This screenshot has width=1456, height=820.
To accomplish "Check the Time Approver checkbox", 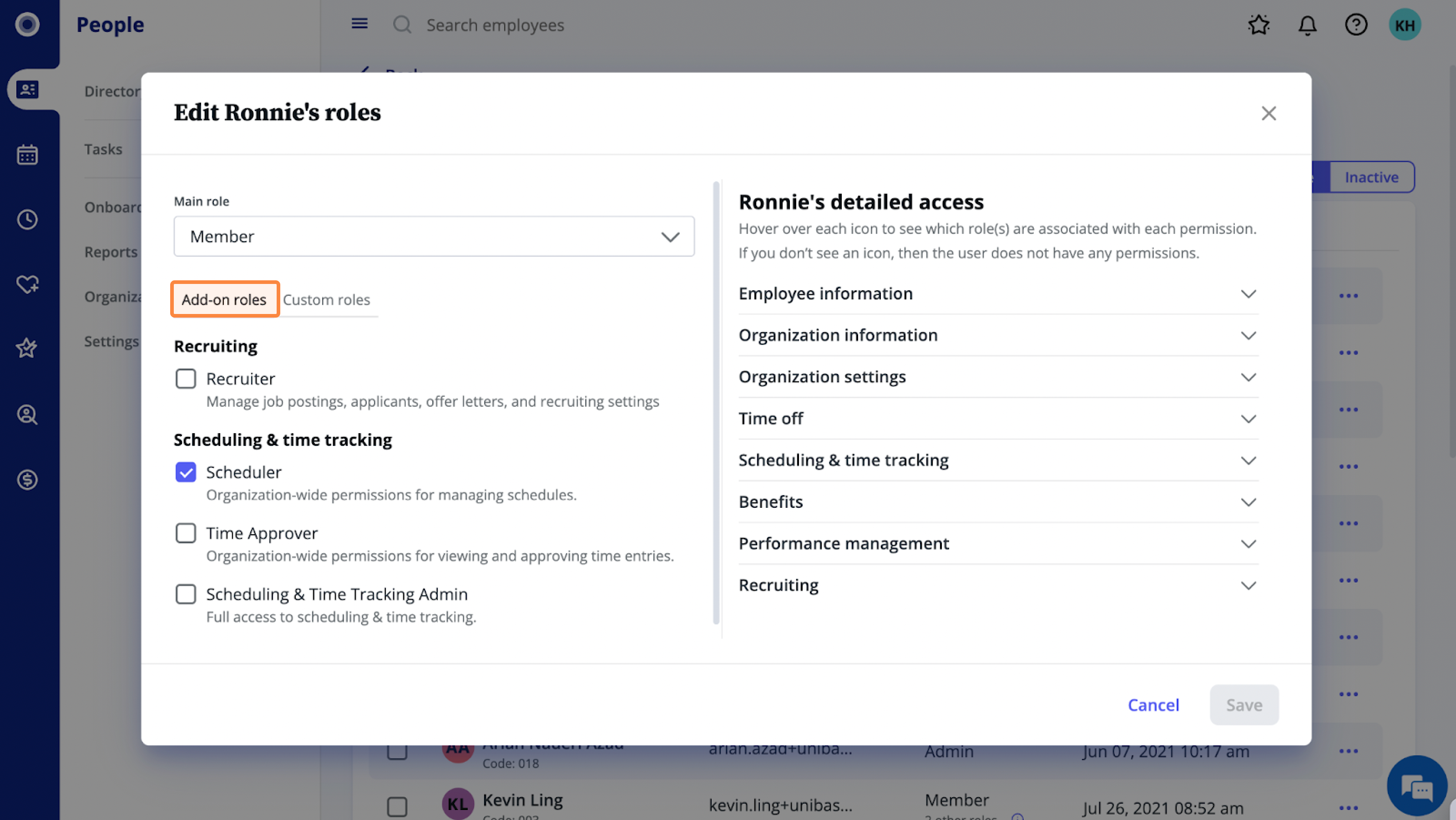I will [x=185, y=533].
